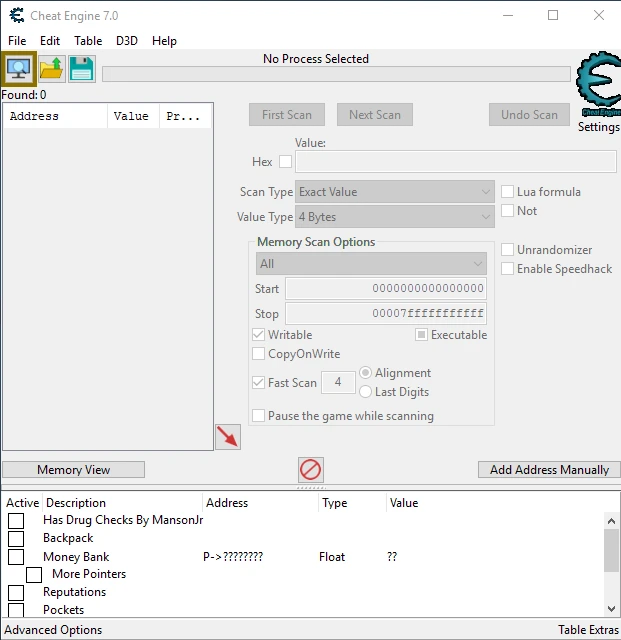
Task: Check the CopyOnWrite option
Action: 258,353
